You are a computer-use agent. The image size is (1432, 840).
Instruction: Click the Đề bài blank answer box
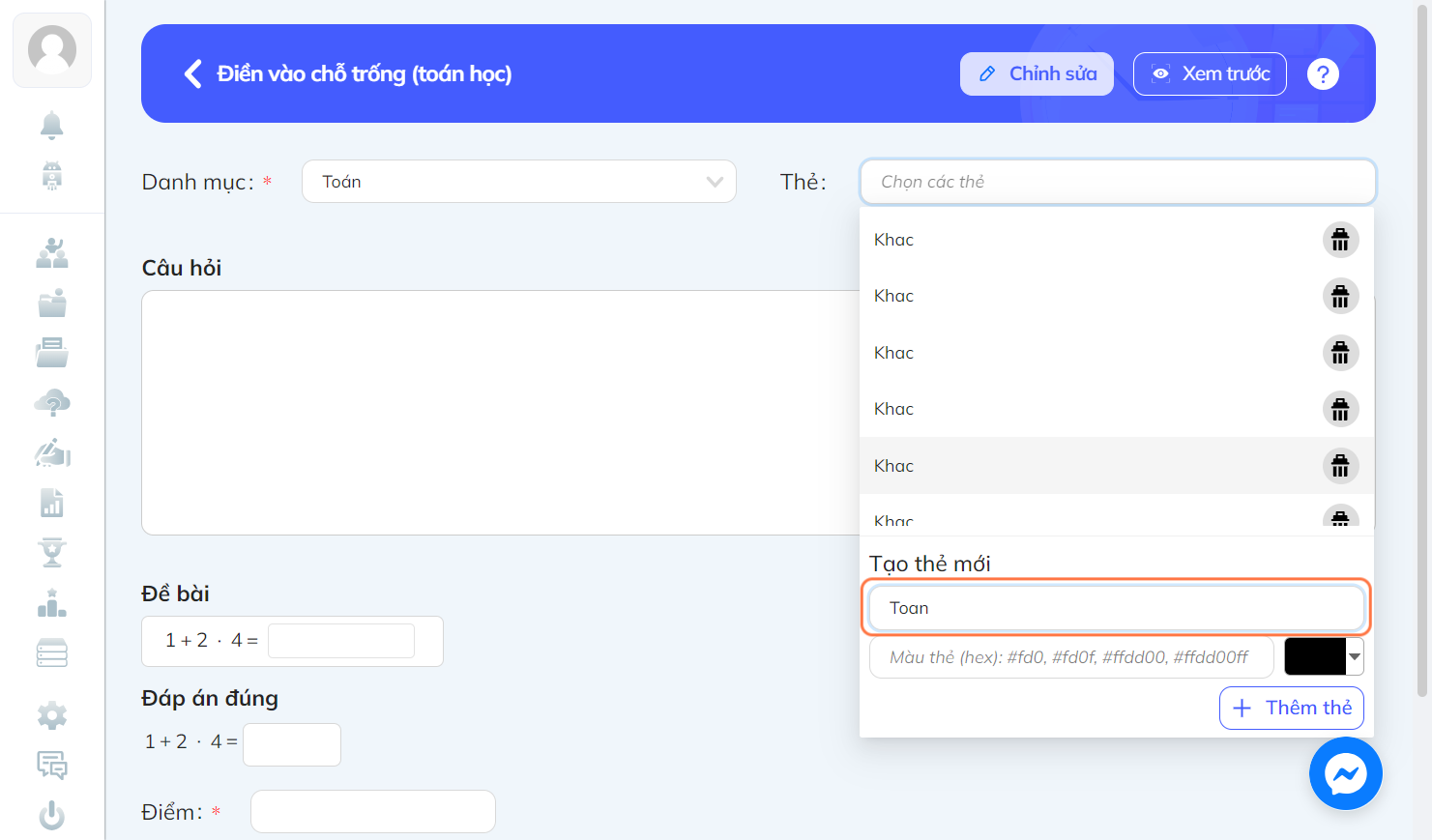tap(341, 641)
